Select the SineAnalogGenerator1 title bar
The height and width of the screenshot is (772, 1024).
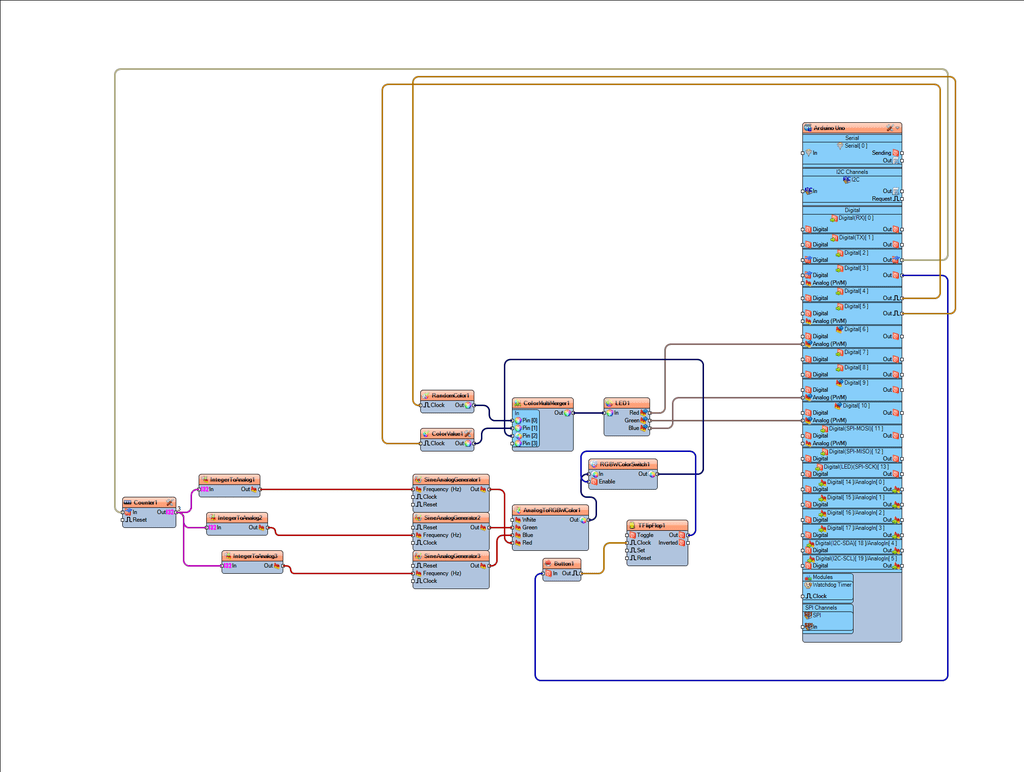[x=451, y=479]
